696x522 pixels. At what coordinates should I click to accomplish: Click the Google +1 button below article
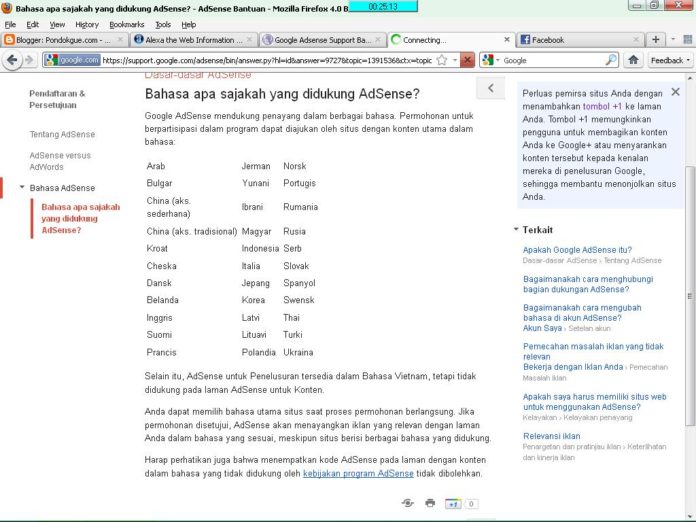coord(453,504)
